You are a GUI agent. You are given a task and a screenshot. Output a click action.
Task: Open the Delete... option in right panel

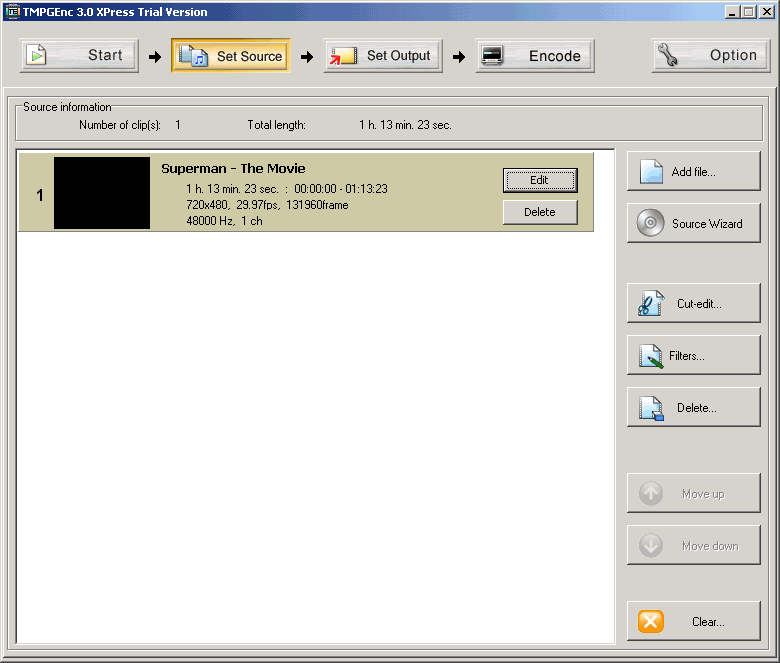pyautogui.click(x=693, y=408)
